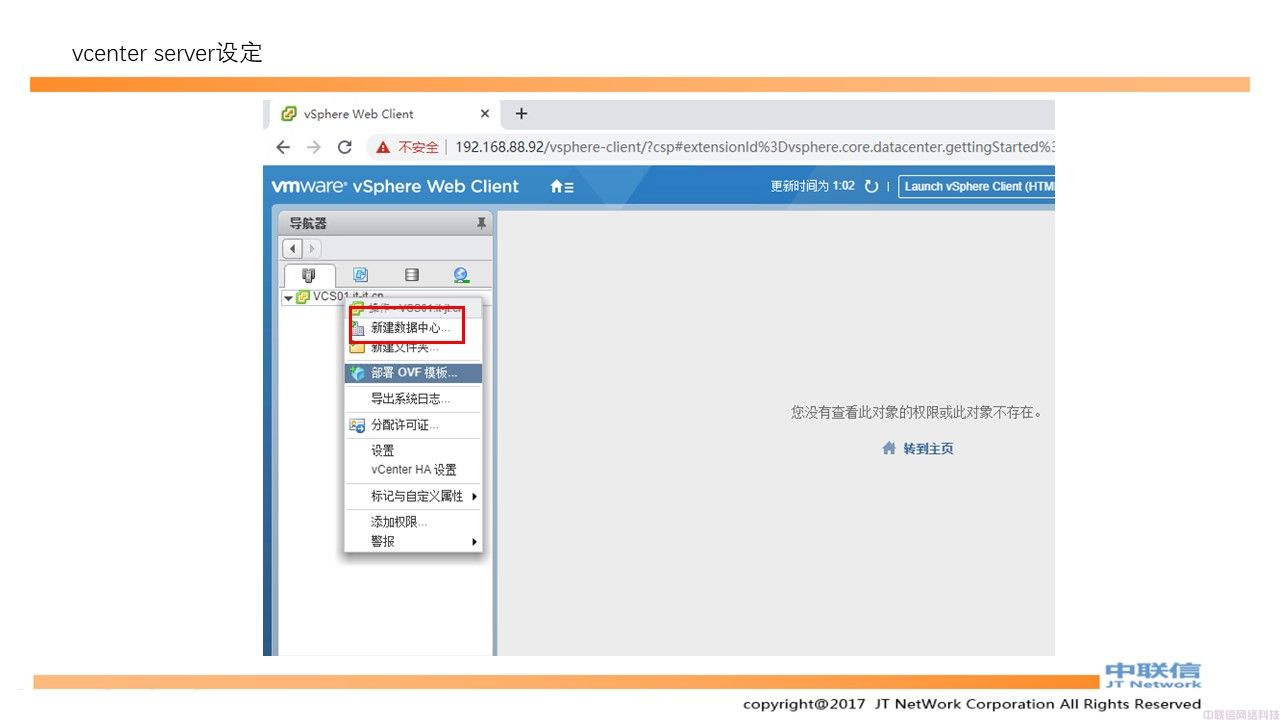Viewport: 1280px width, 720px height.
Task: Click the vSphere refresh icon near 更新时间
Action: pos(871,186)
